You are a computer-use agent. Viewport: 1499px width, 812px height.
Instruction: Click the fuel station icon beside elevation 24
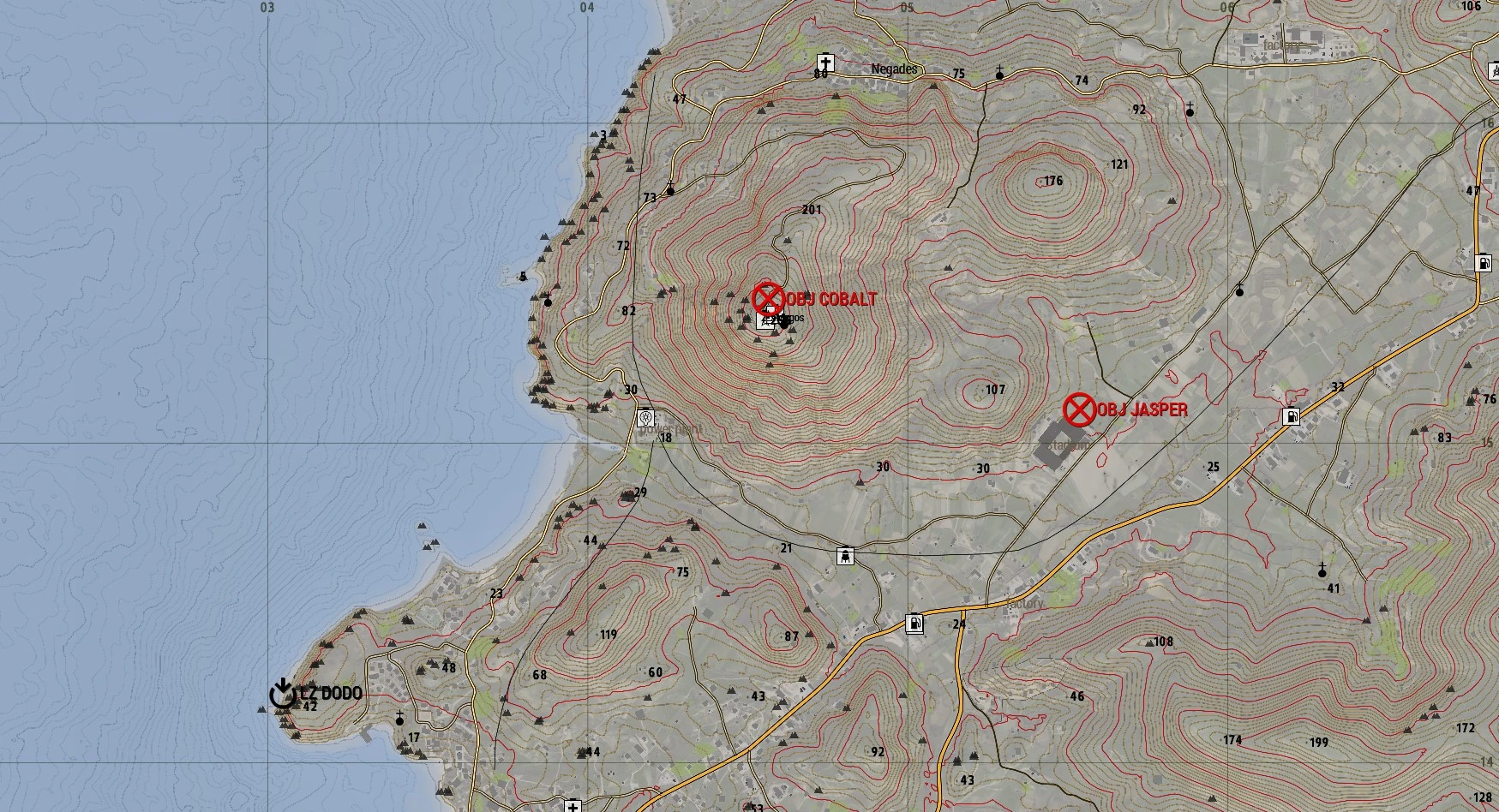click(914, 623)
